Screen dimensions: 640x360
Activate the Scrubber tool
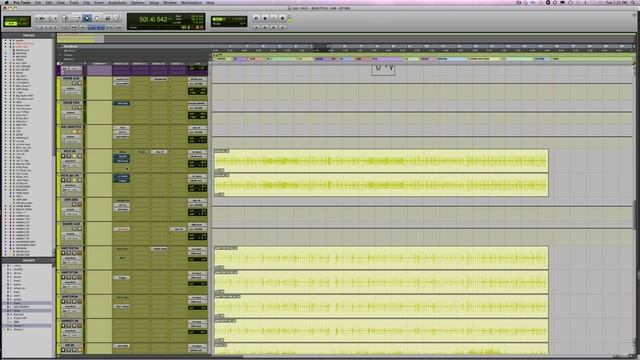[107, 18]
